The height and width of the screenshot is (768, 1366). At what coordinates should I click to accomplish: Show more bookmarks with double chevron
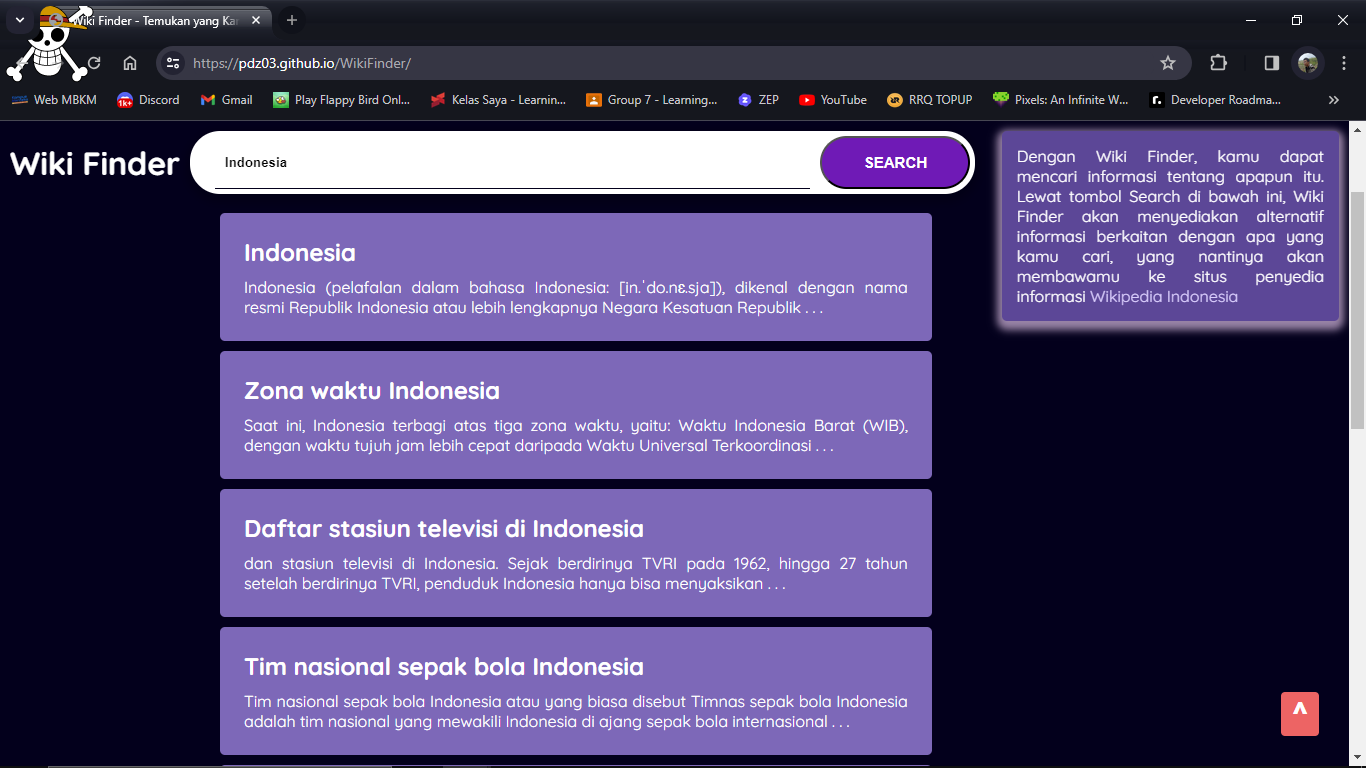tap(1333, 100)
